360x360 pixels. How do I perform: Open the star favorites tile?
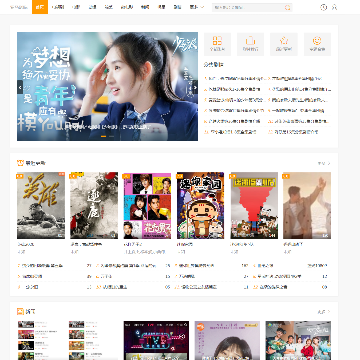coord(284,44)
